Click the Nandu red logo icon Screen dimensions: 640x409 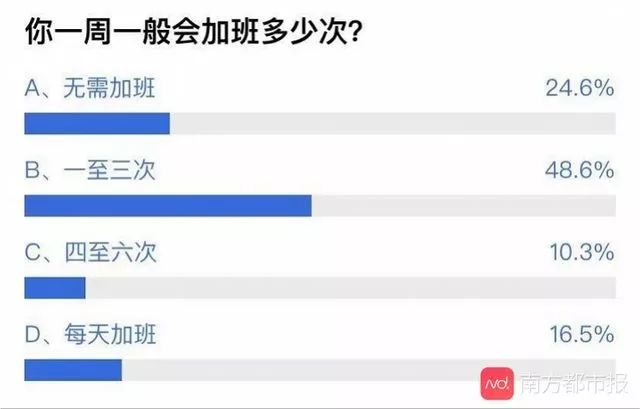click(497, 383)
